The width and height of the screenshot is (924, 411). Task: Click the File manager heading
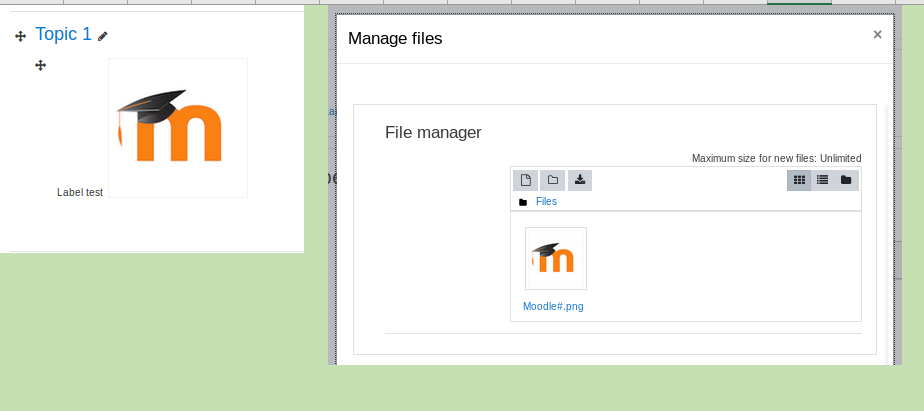click(x=433, y=132)
